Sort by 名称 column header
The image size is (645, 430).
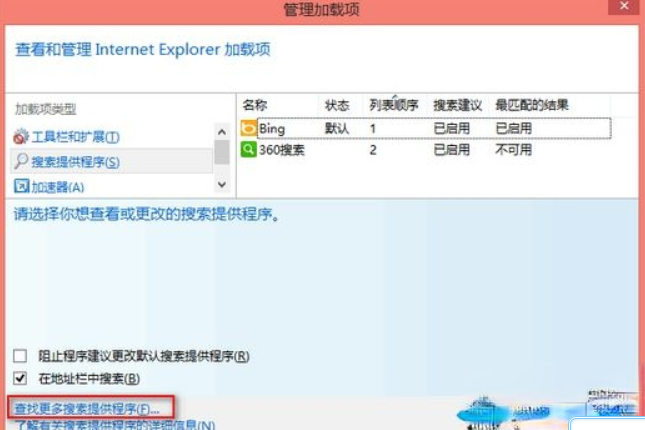(255, 105)
